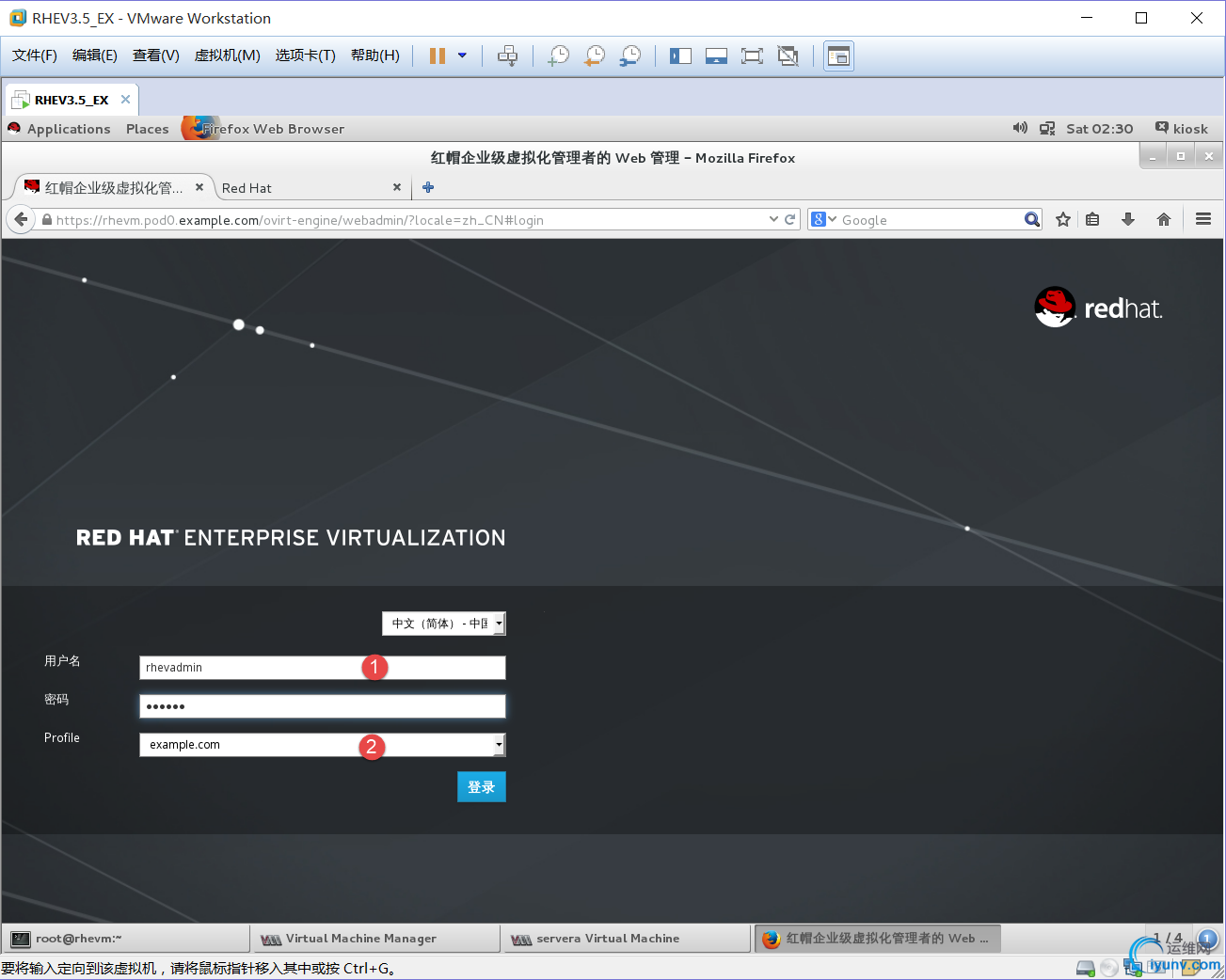Viewport: 1226px width, 980px height.
Task: Show the site identity padlock info
Action: coord(46,220)
